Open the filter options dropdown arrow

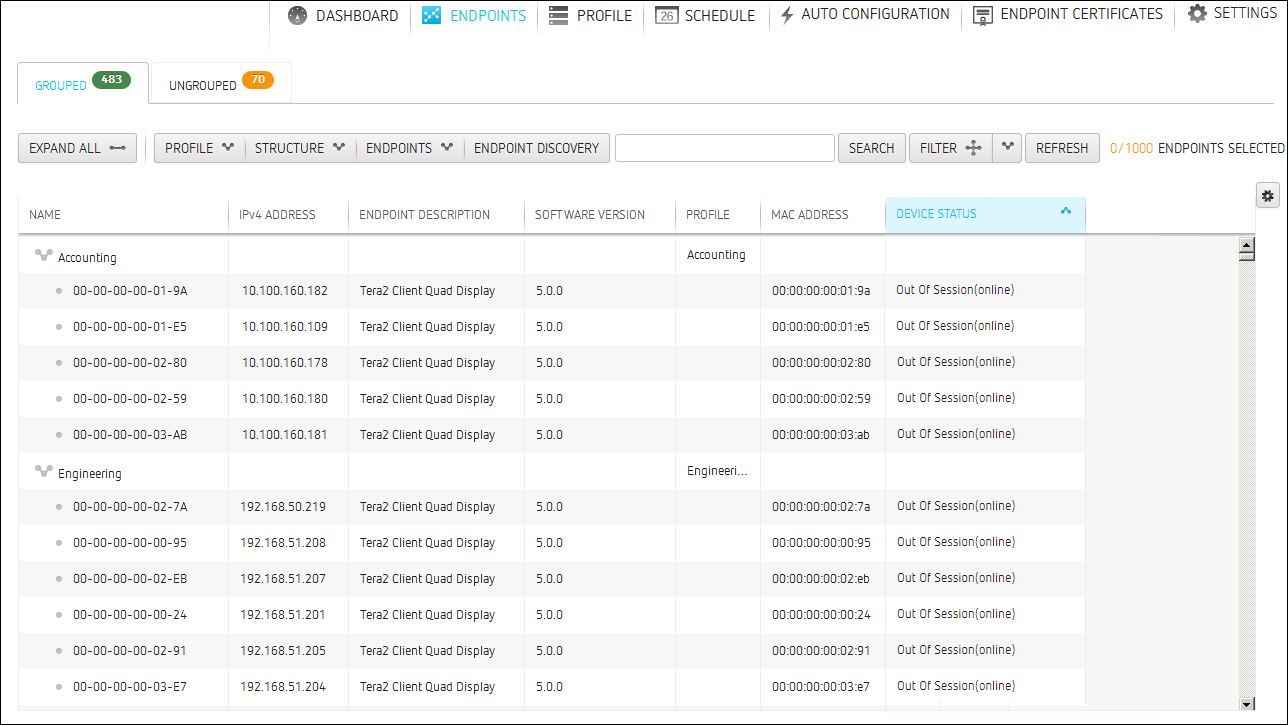click(1008, 148)
